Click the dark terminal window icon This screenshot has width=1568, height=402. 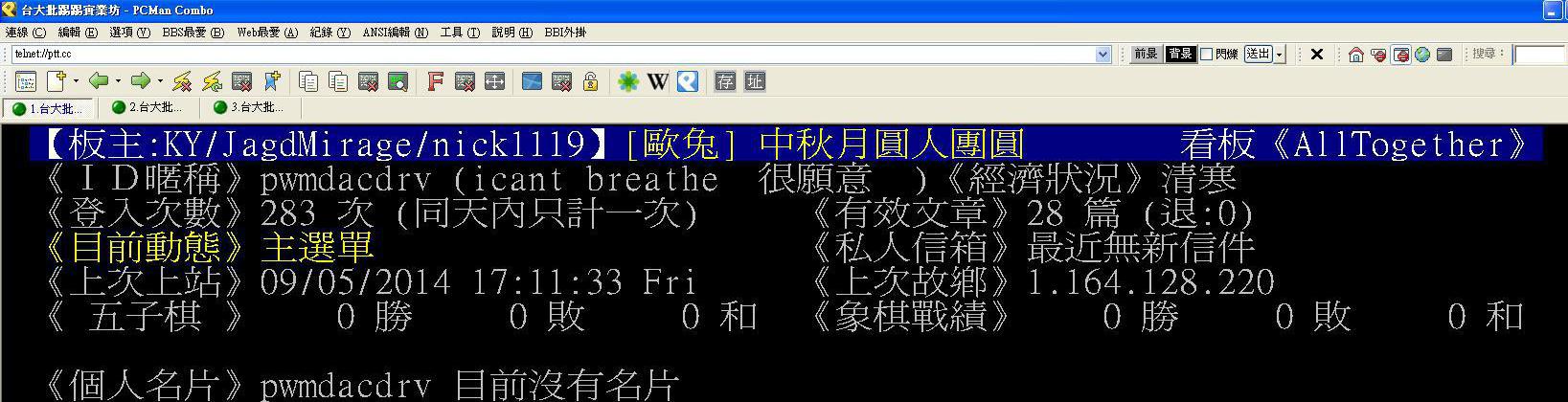click(1444, 55)
